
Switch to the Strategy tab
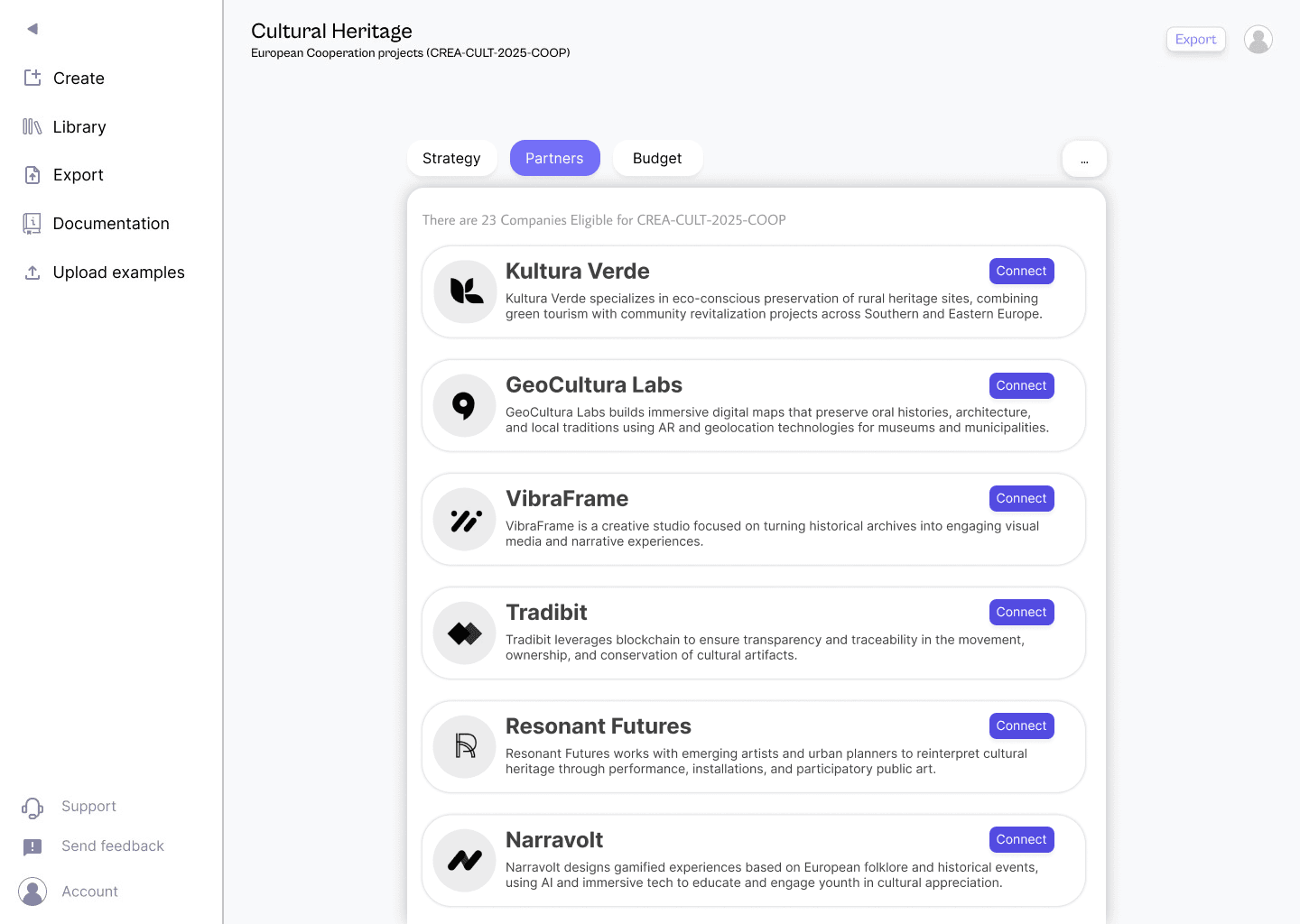pyautogui.click(x=451, y=158)
